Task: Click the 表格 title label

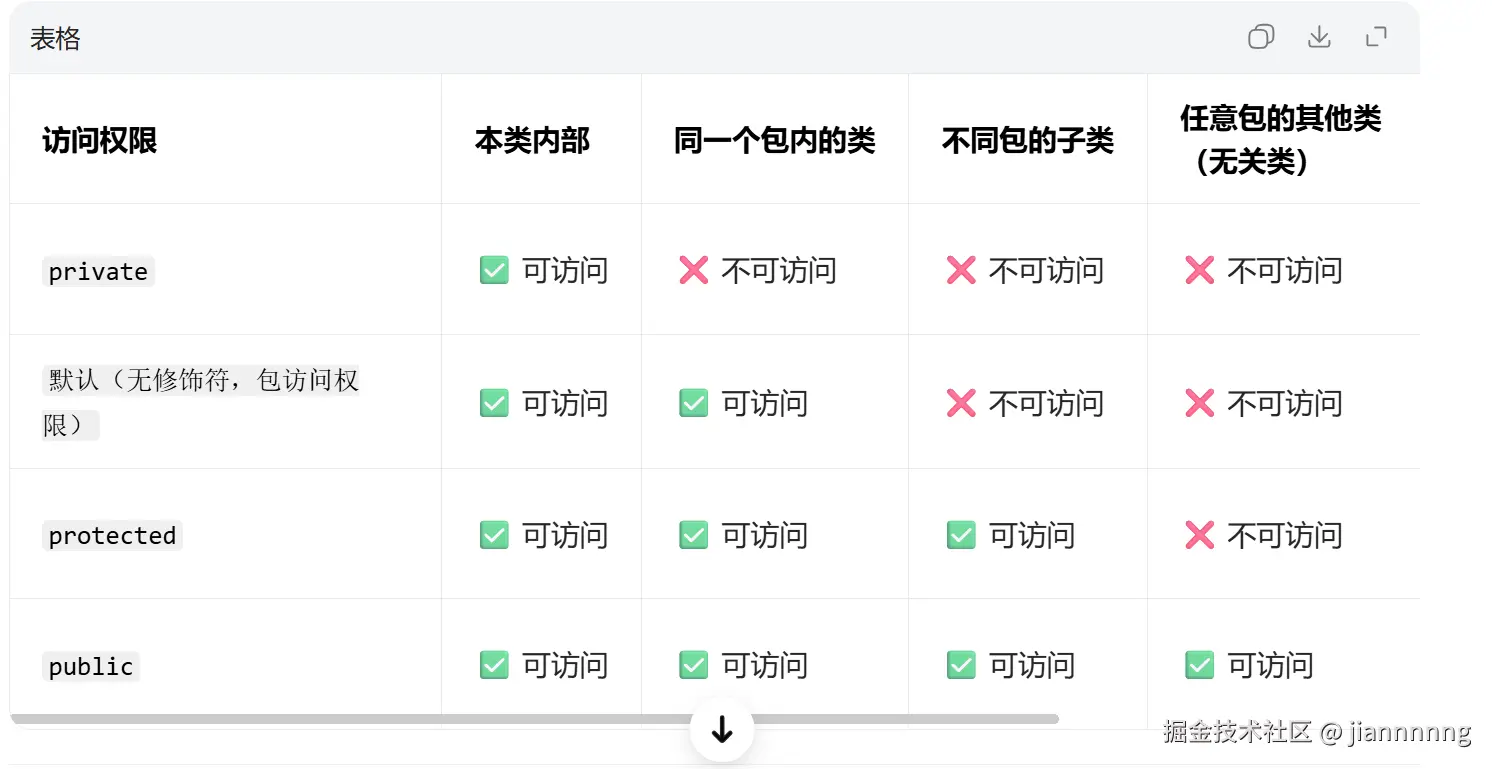Action: [x=54, y=38]
